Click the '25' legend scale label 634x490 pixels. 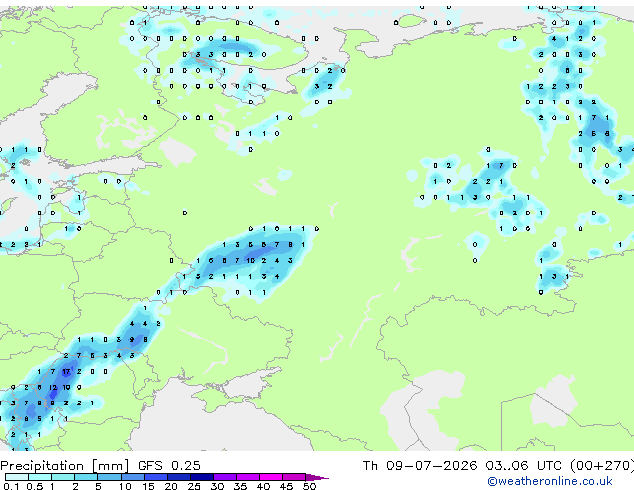[x=194, y=486]
